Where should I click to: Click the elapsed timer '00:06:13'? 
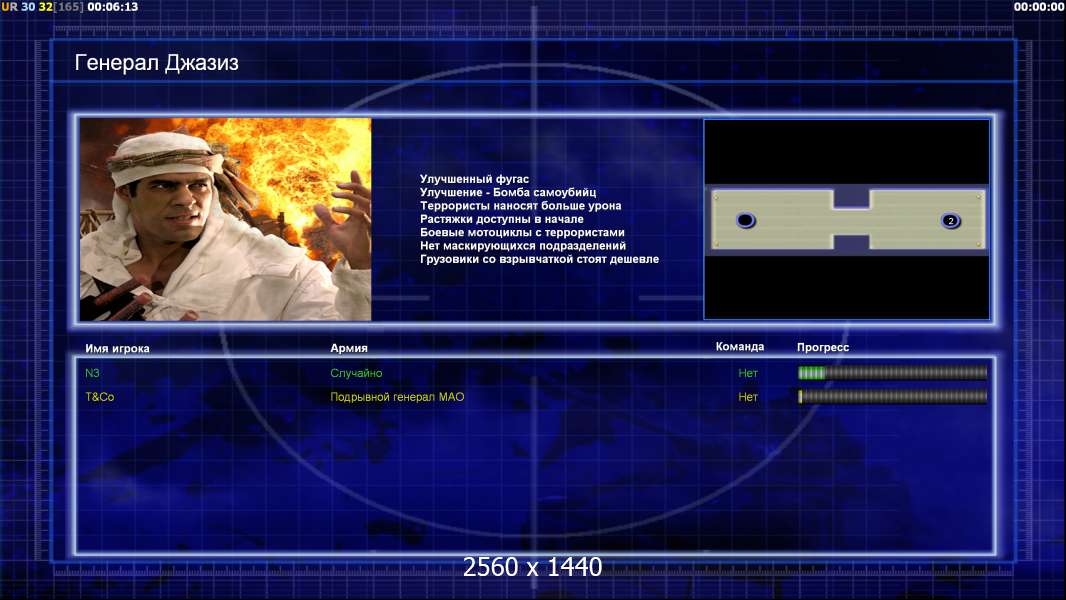pyautogui.click(x=112, y=7)
